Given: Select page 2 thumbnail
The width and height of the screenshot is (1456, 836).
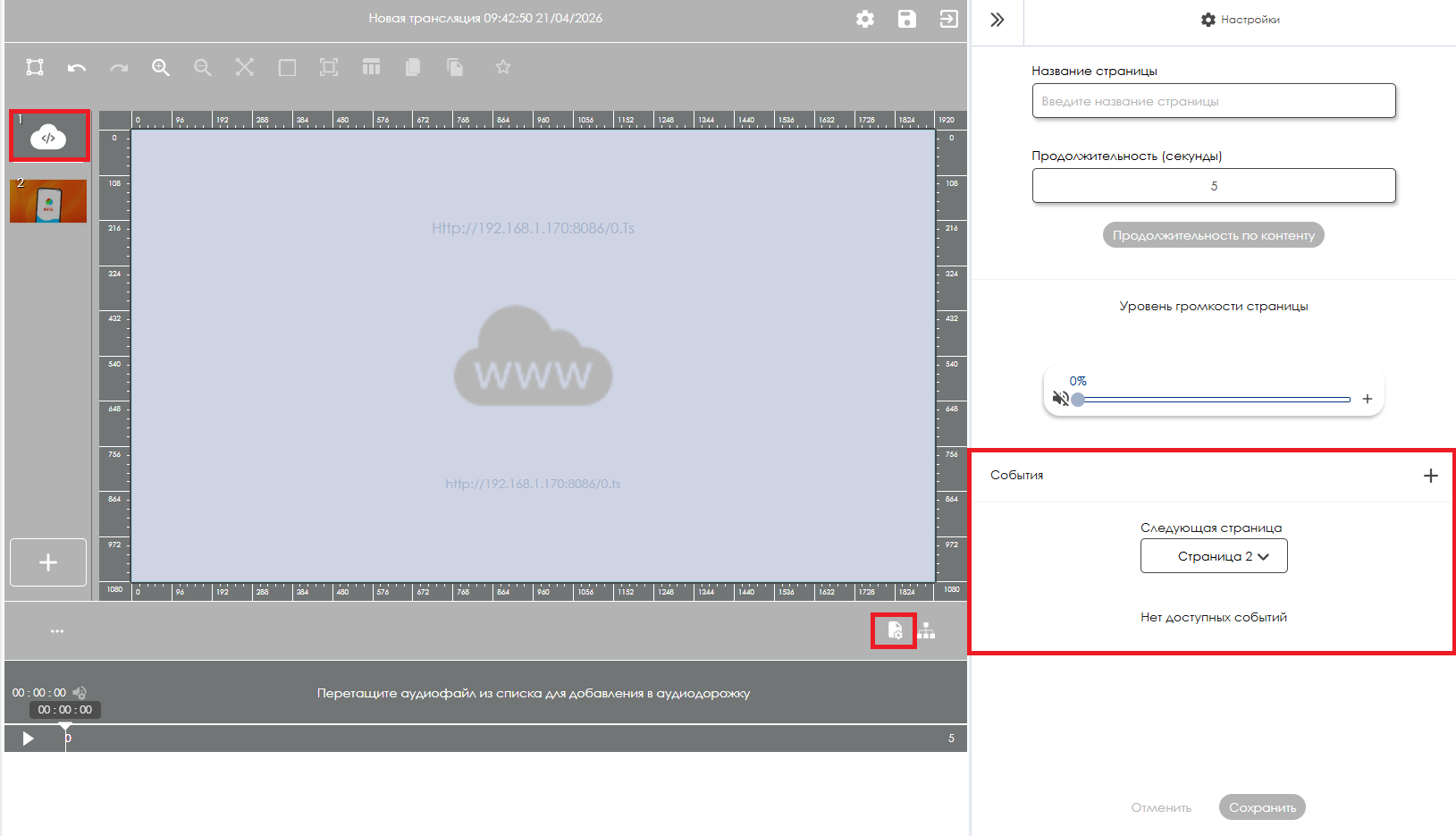Looking at the screenshot, I should click(48, 201).
